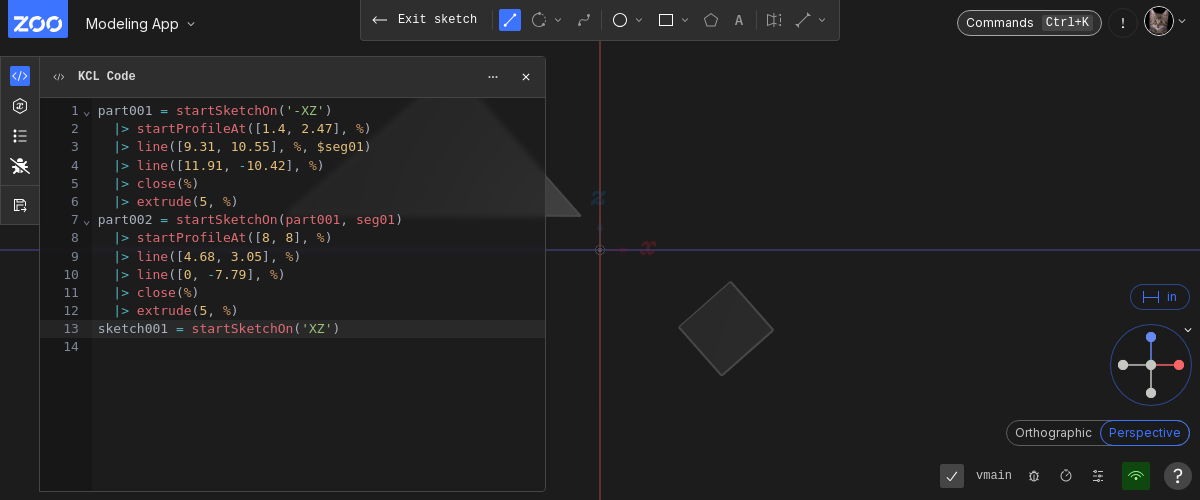Toggle the KCL Code pane sidebar button
The image size is (1200, 500).
(20, 76)
